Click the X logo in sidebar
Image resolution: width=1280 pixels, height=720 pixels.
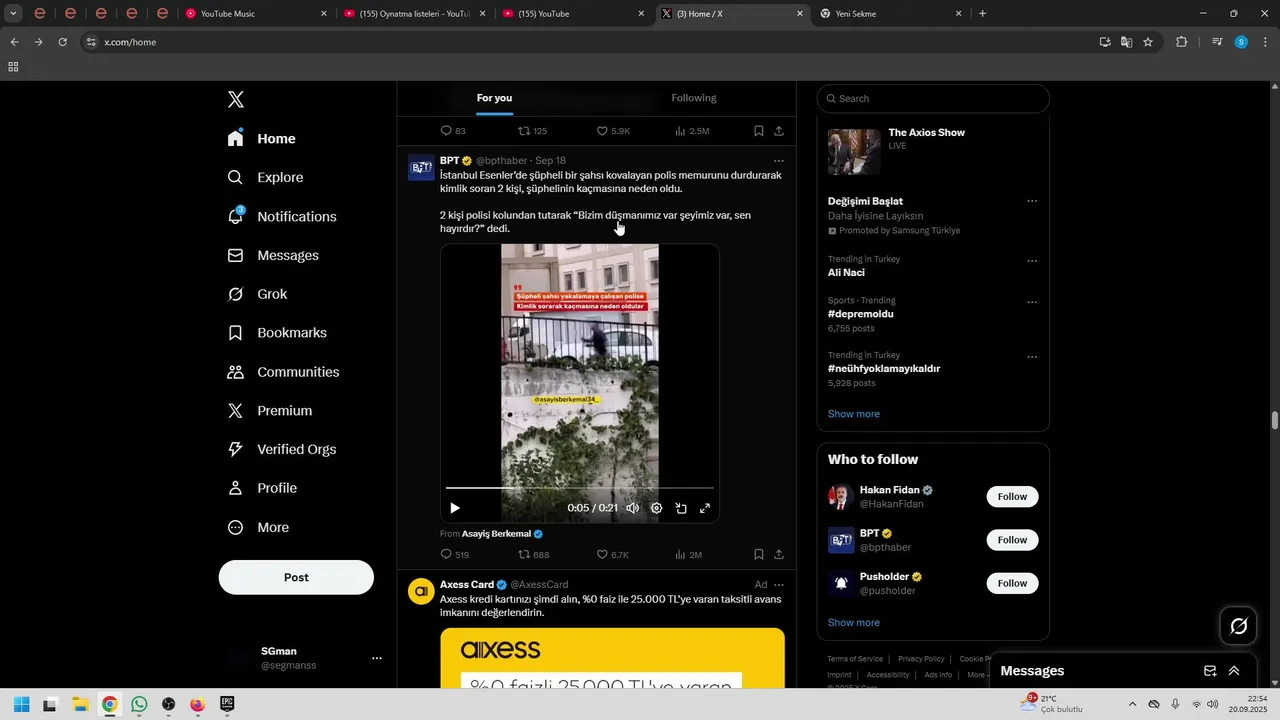[x=236, y=99]
